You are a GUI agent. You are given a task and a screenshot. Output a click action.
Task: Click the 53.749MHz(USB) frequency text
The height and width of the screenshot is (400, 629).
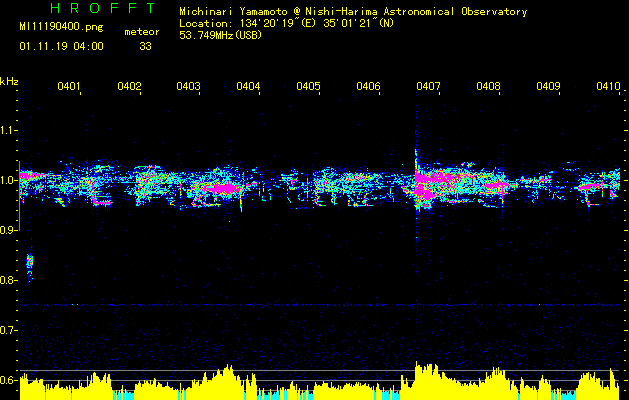221,35
